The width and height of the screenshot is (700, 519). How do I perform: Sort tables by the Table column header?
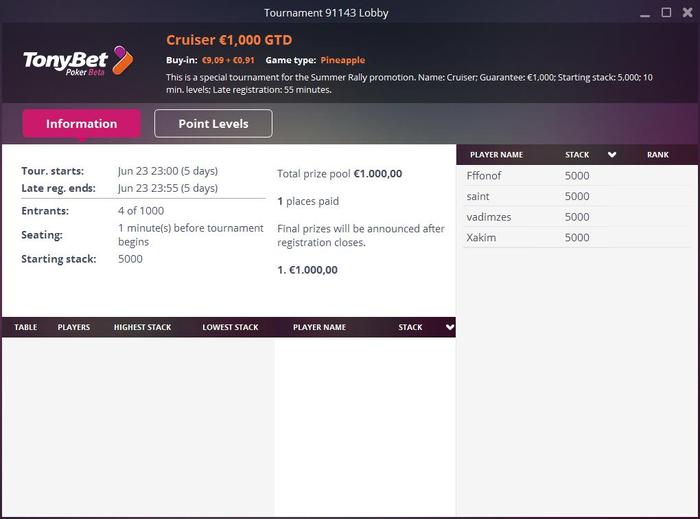pyautogui.click(x=26, y=327)
